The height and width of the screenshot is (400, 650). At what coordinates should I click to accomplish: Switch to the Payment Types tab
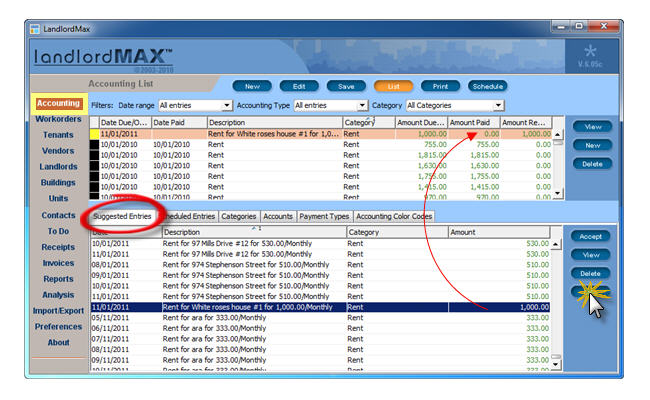tap(324, 216)
